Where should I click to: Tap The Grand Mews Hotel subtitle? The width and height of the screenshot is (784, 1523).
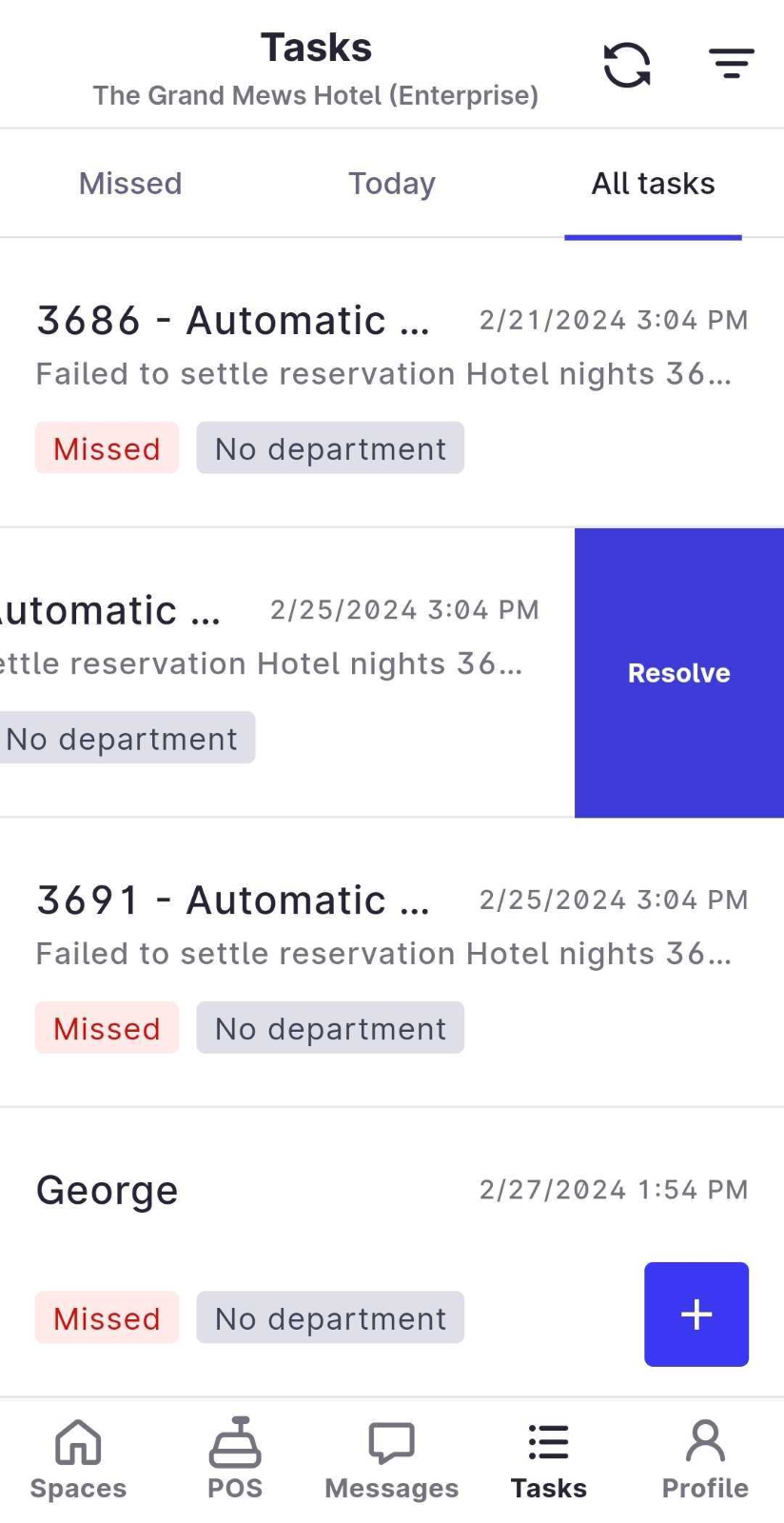(x=315, y=95)
